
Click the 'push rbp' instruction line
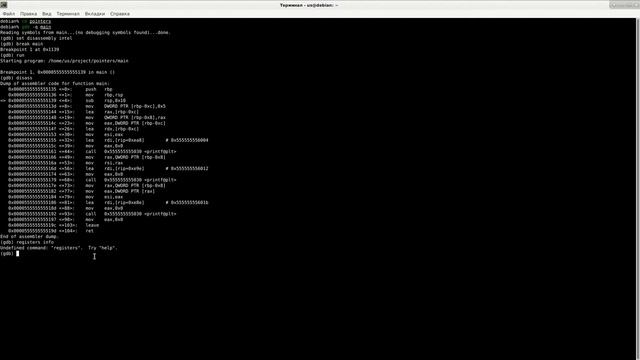(60, 89)
